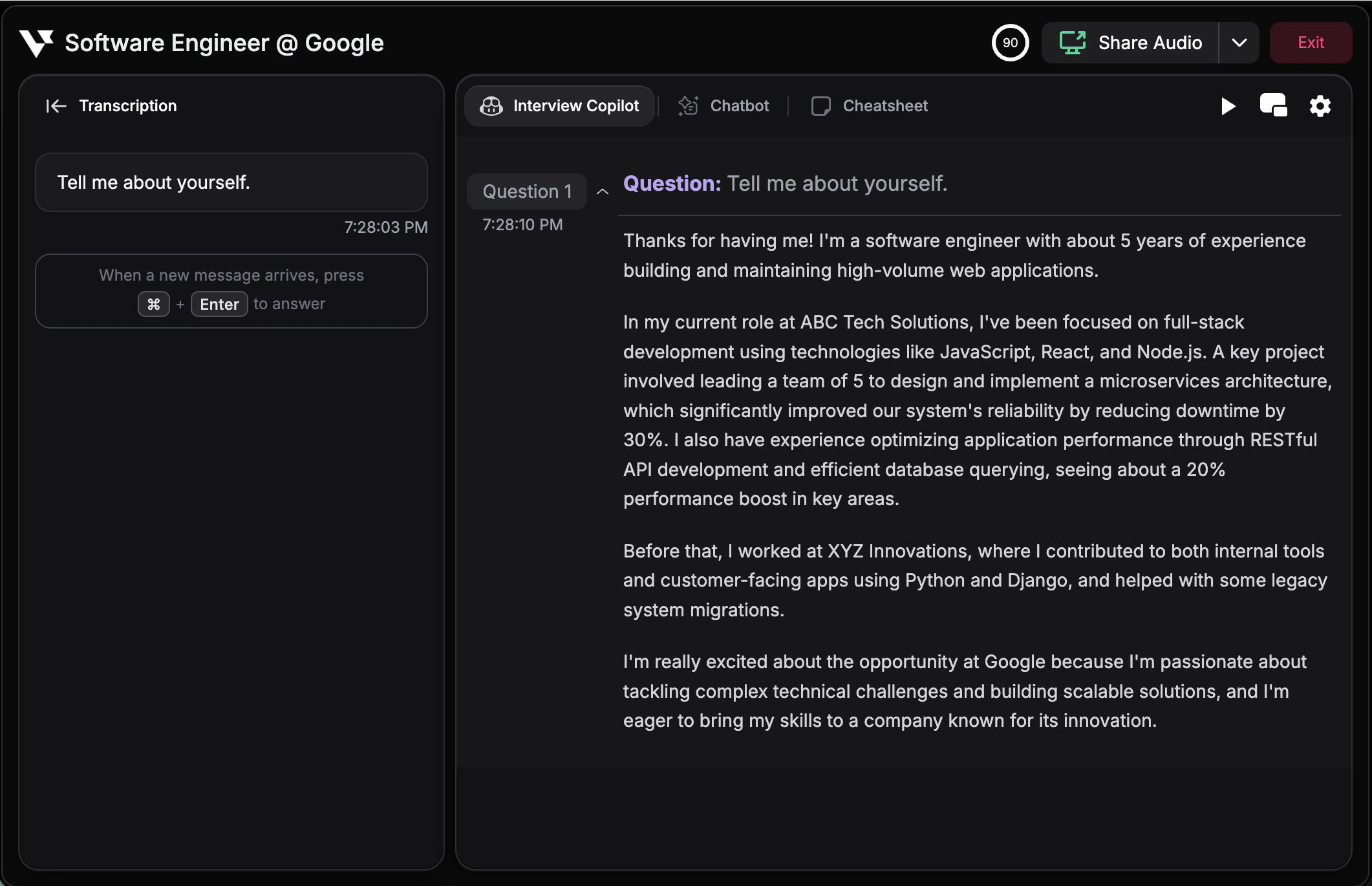The width and height of the screenshot is (1372, 886).
Task: Click the 90 countdown timer circle
Action: [x=1010, y=43]
